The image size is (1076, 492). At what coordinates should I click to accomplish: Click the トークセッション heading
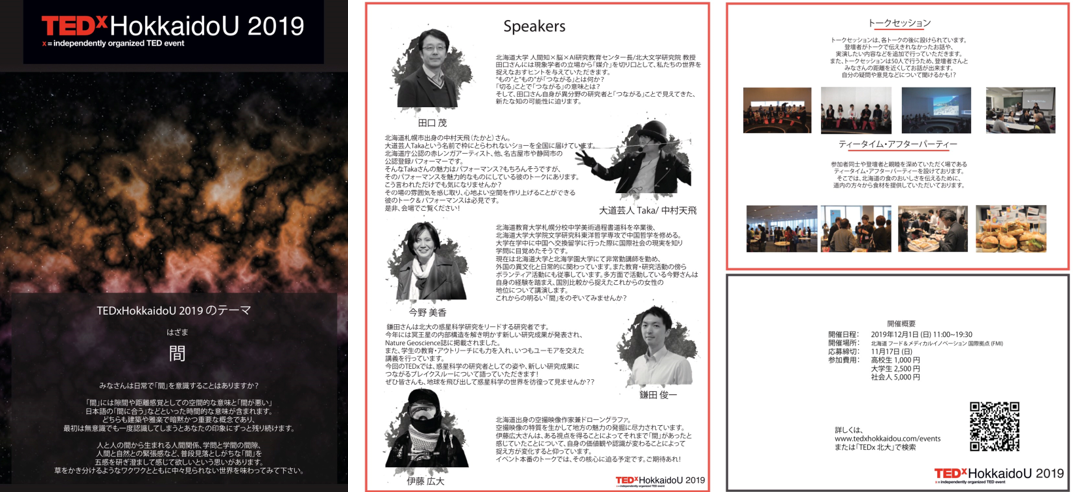tap(899, 23)
